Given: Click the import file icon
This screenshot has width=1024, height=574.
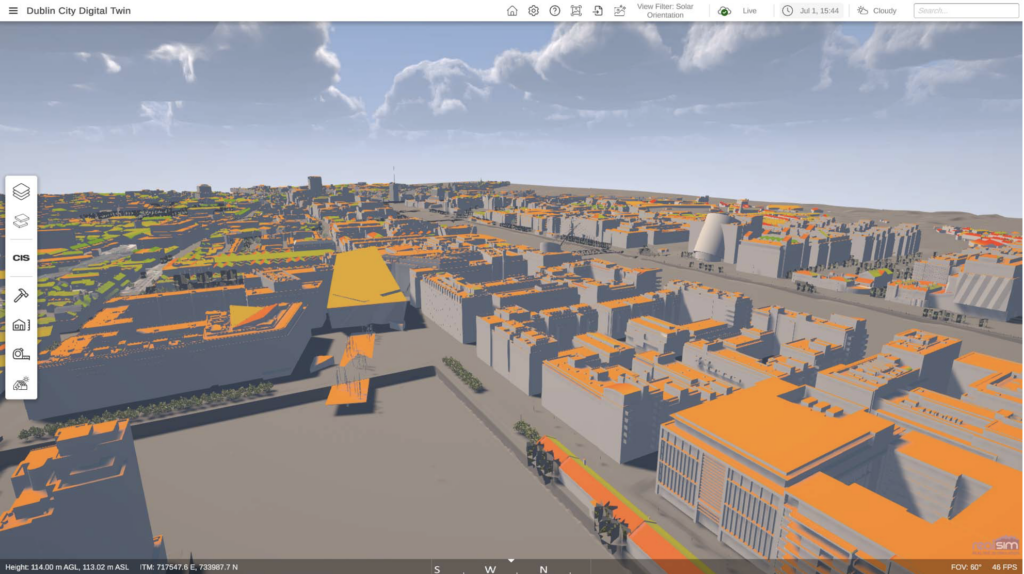Looking at the screenshot, I should click(x=598, y=10).
